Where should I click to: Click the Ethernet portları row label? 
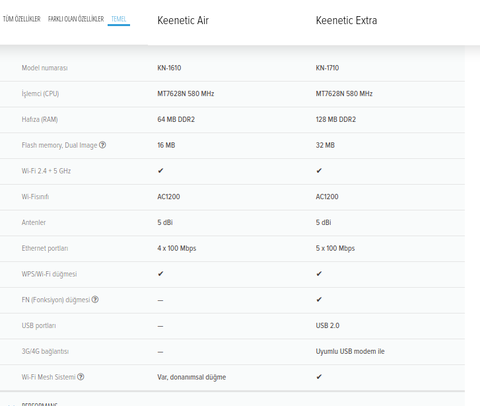[45, 248]
